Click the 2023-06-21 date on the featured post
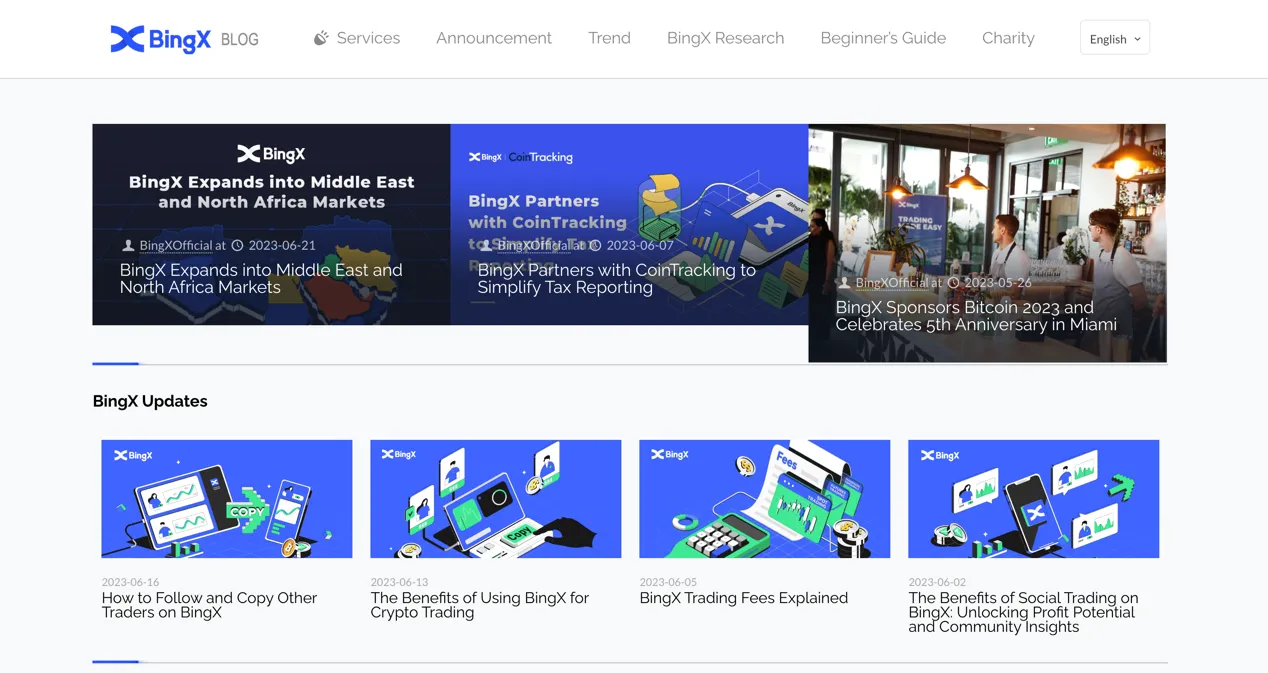Screen dimensions: 1268x673 (x=282, y=245)
